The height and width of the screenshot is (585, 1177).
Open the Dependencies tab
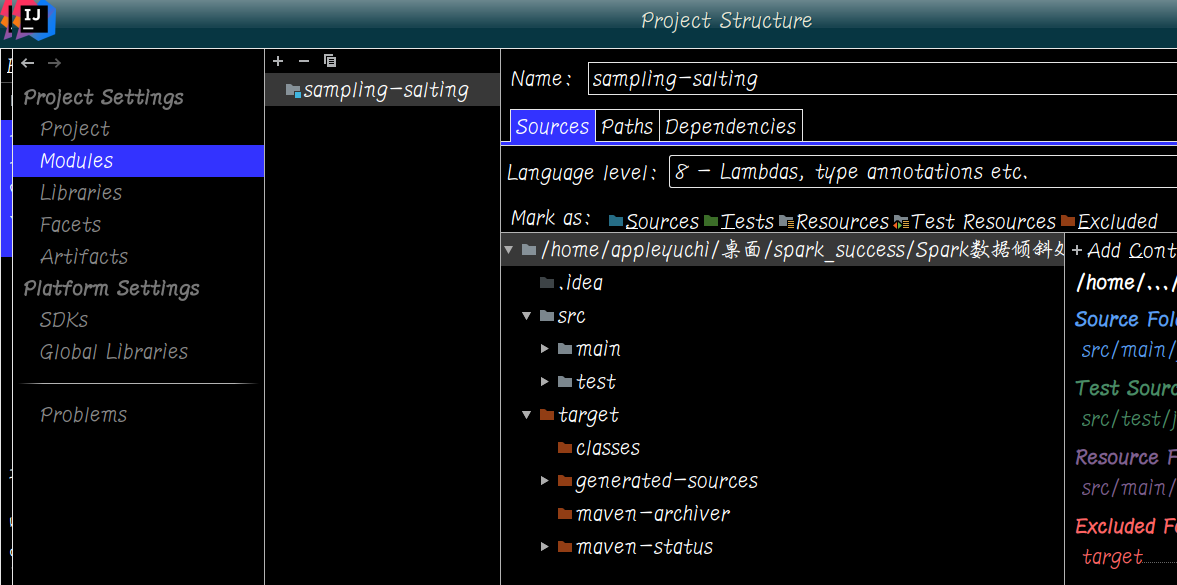click(731, 126)
